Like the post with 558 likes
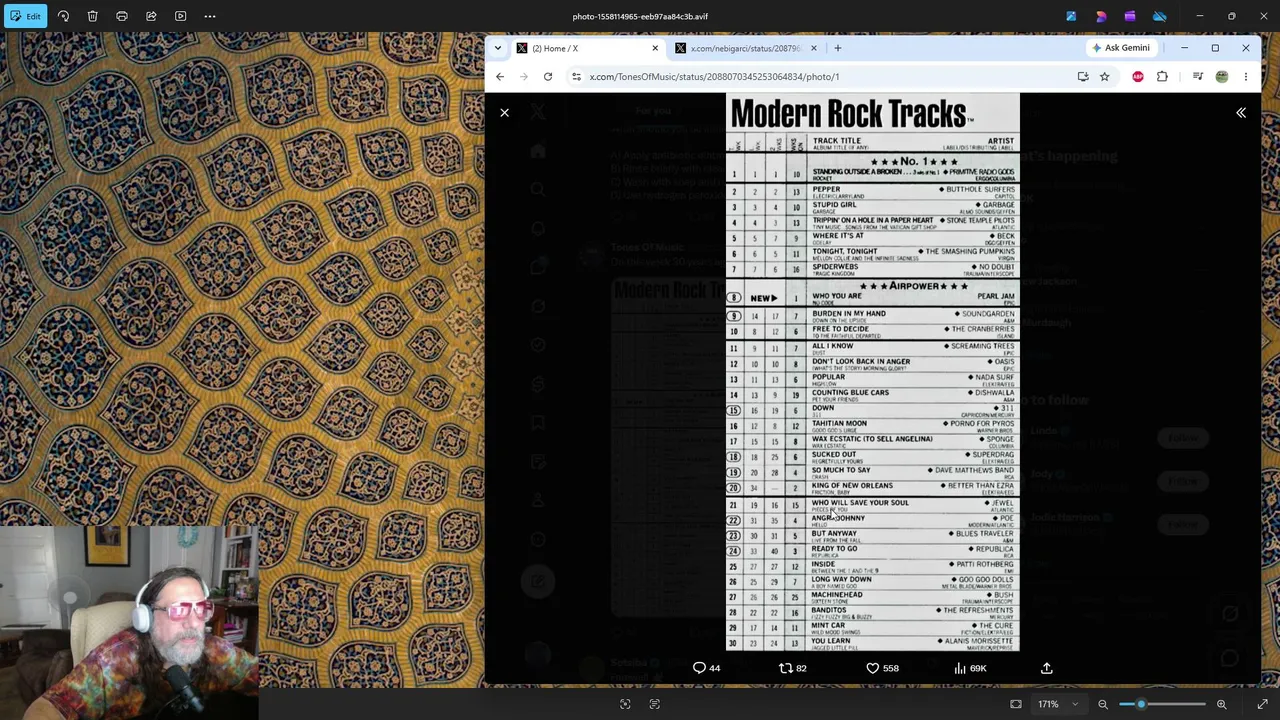 (882, 668)
